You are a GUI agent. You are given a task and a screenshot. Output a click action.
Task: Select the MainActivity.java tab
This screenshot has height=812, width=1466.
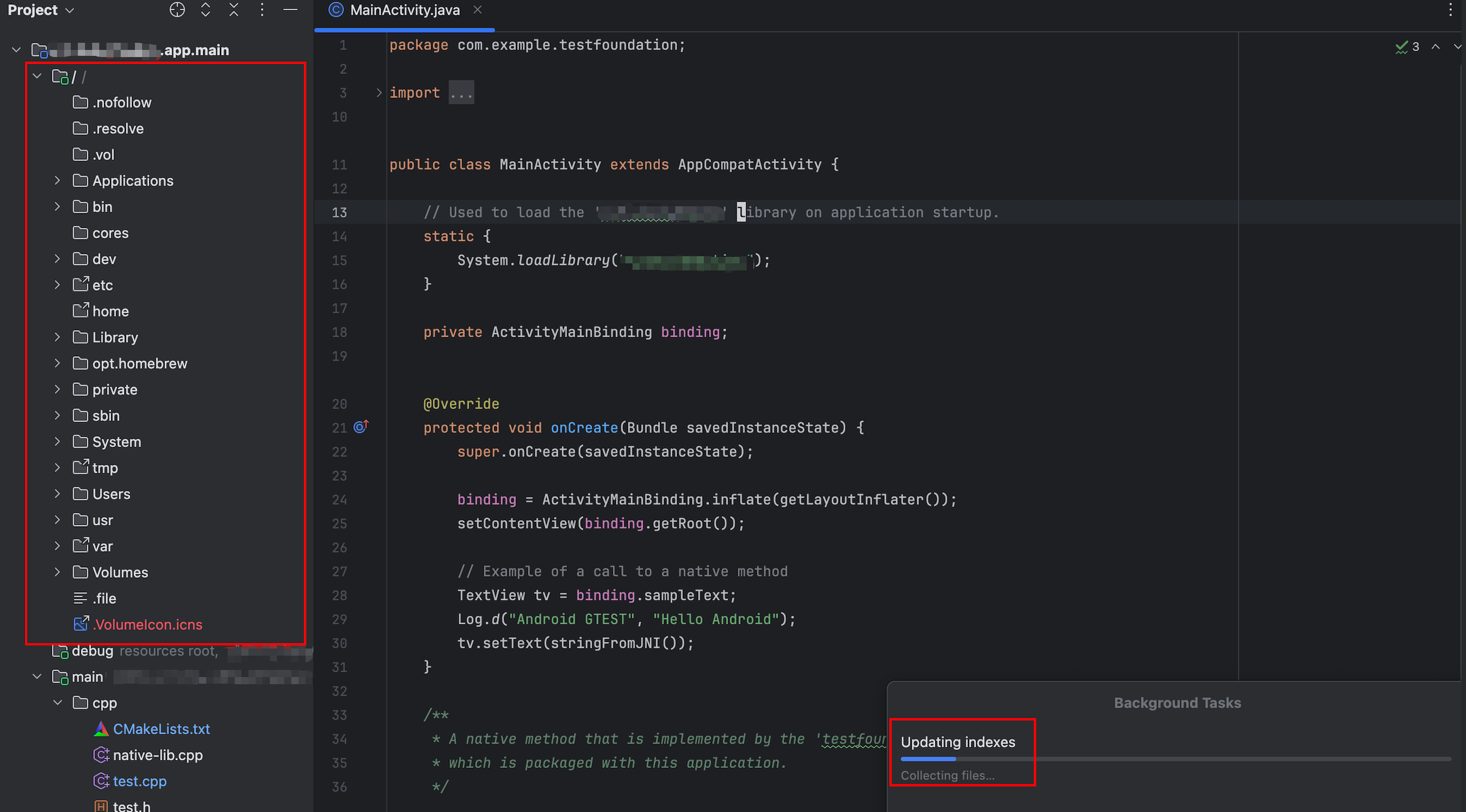(x=404, y=10)
